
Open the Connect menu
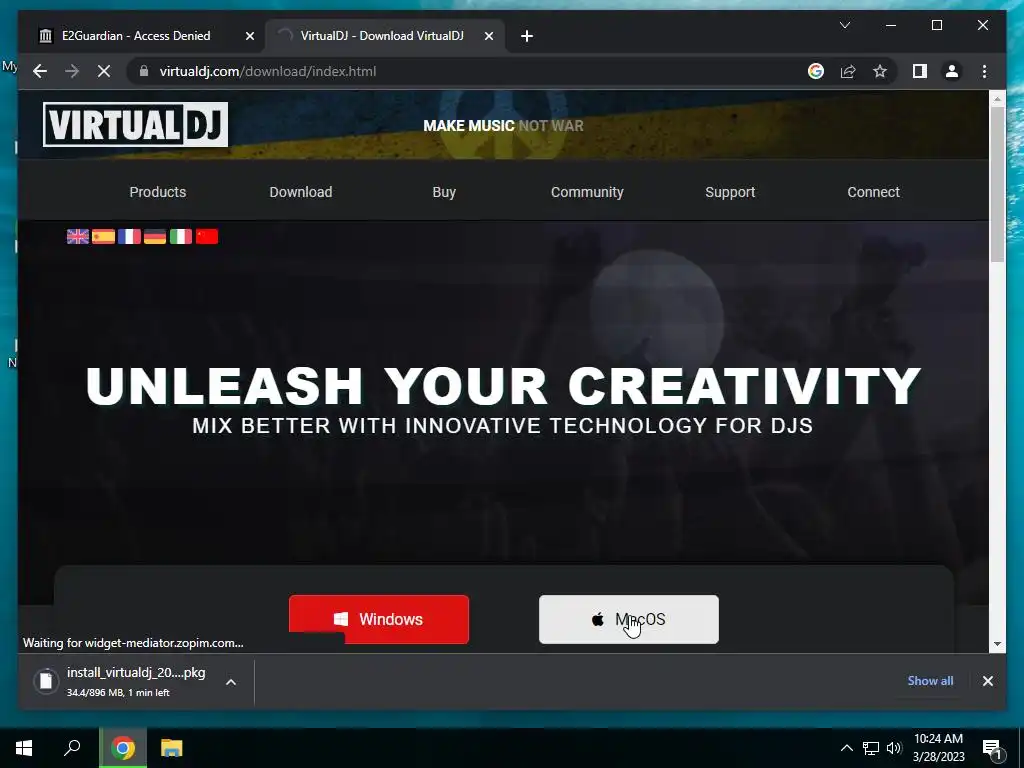point(873,192)
